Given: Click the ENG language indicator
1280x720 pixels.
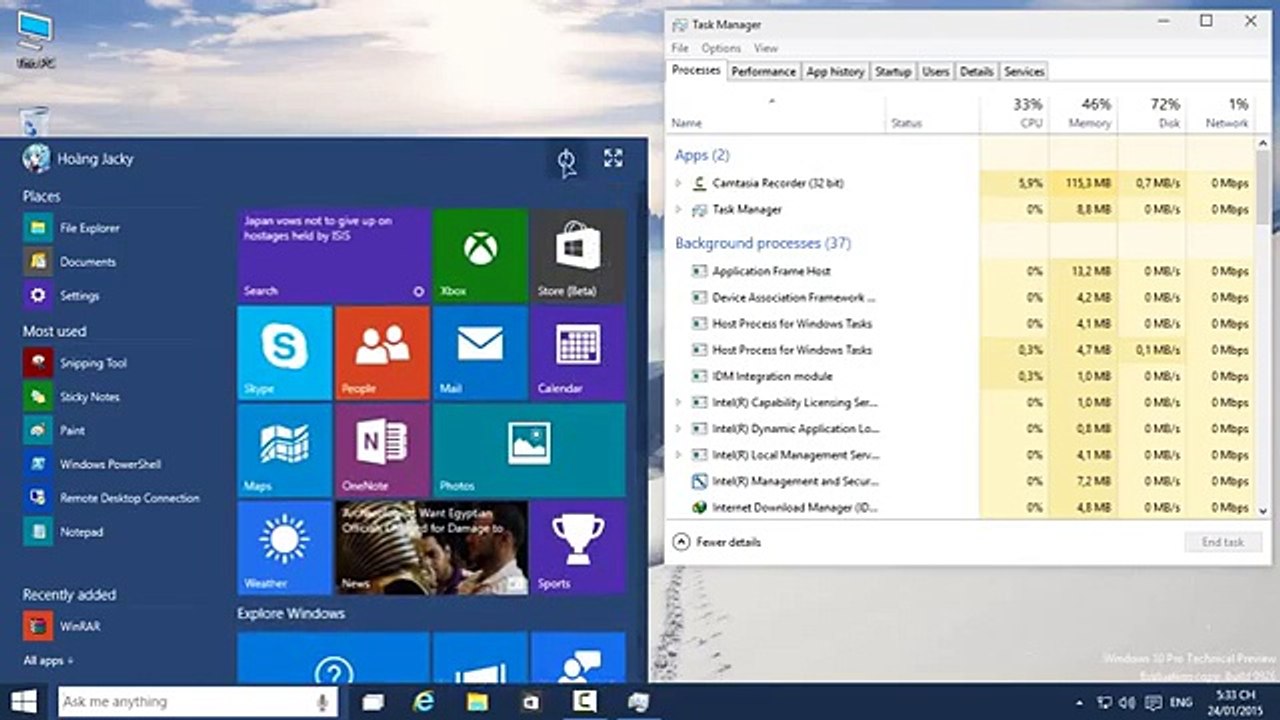Looking at the screenshot, I should (x=1180, y=702).
